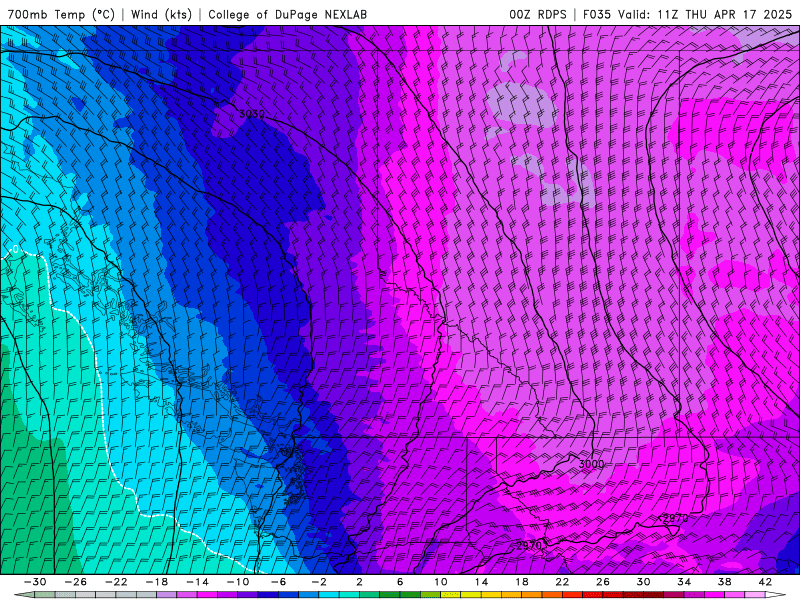Click the "00Z RDPS" model run label
800x600 pixels.
click(537, 14)
